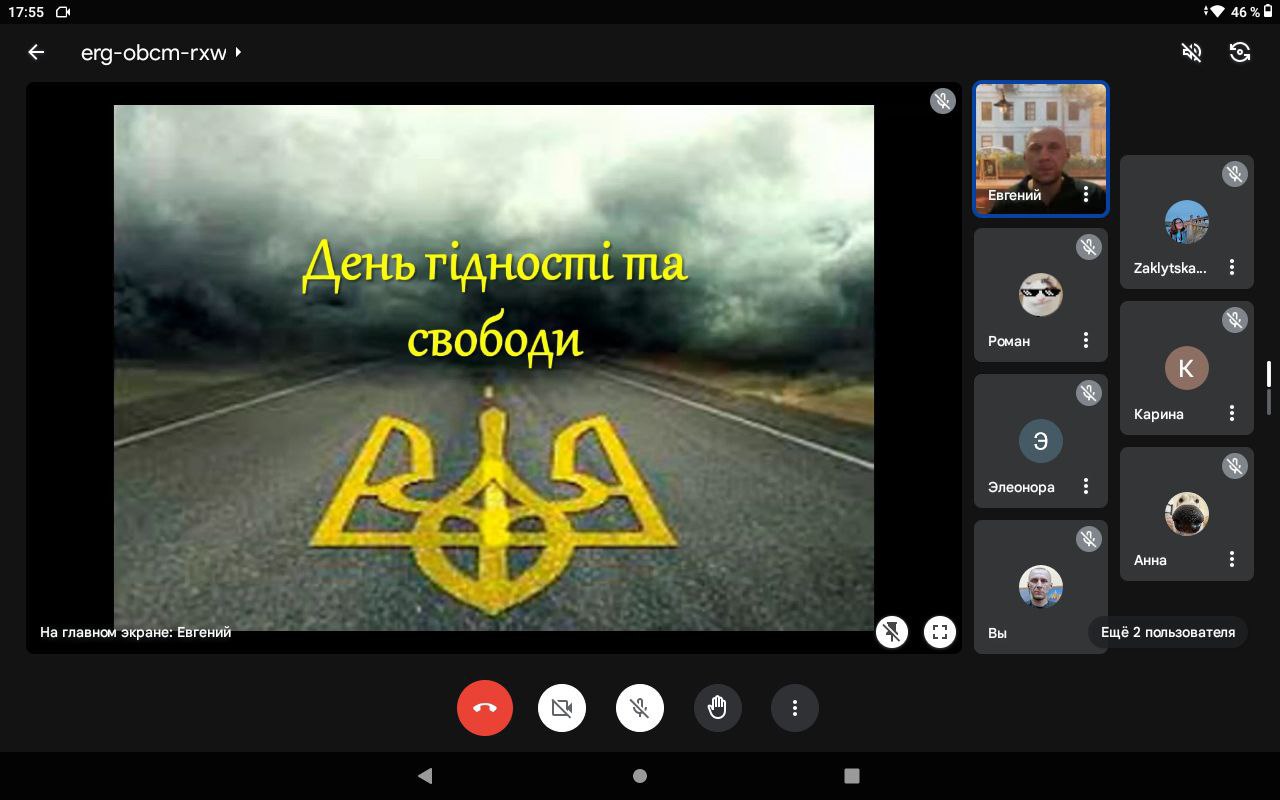Select Евгений's video thumbnail
Image resolution: width=1280 pixels, height=800 pixels.
[x=1040, y=140]
